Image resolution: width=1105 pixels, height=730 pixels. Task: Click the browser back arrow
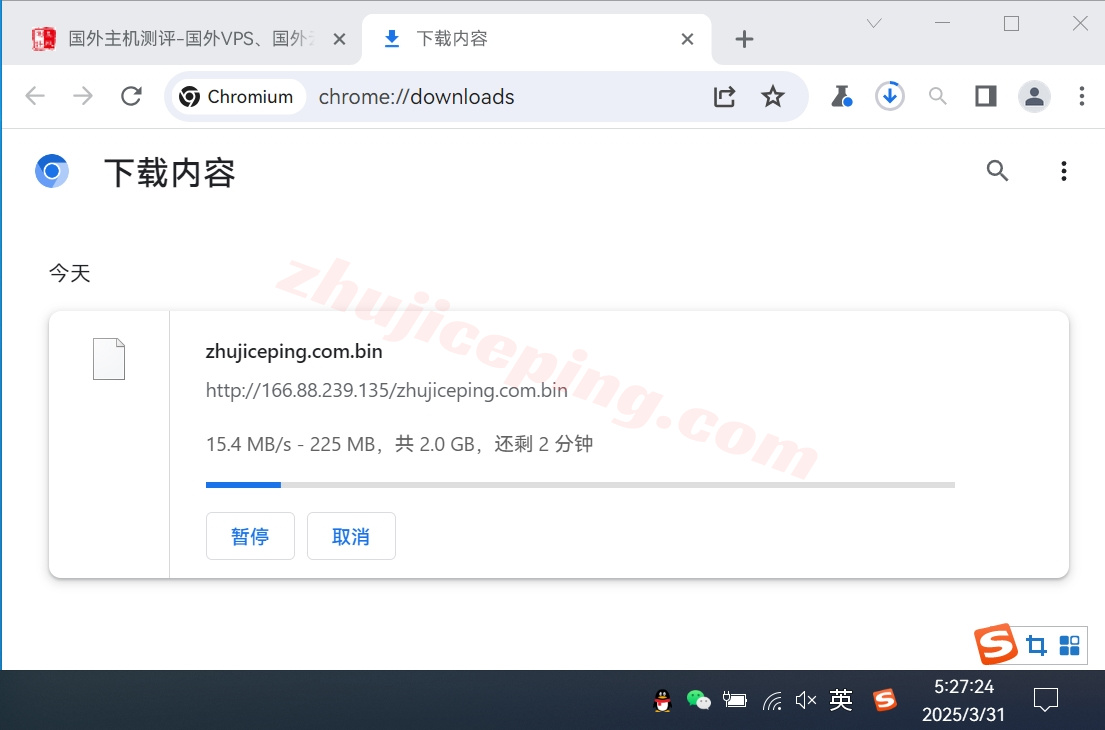[x=35, y=96]
